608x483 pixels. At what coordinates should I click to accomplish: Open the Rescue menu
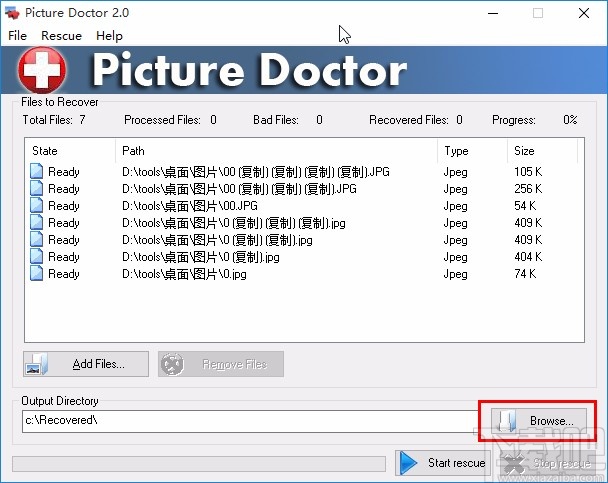tap(61, 36)
